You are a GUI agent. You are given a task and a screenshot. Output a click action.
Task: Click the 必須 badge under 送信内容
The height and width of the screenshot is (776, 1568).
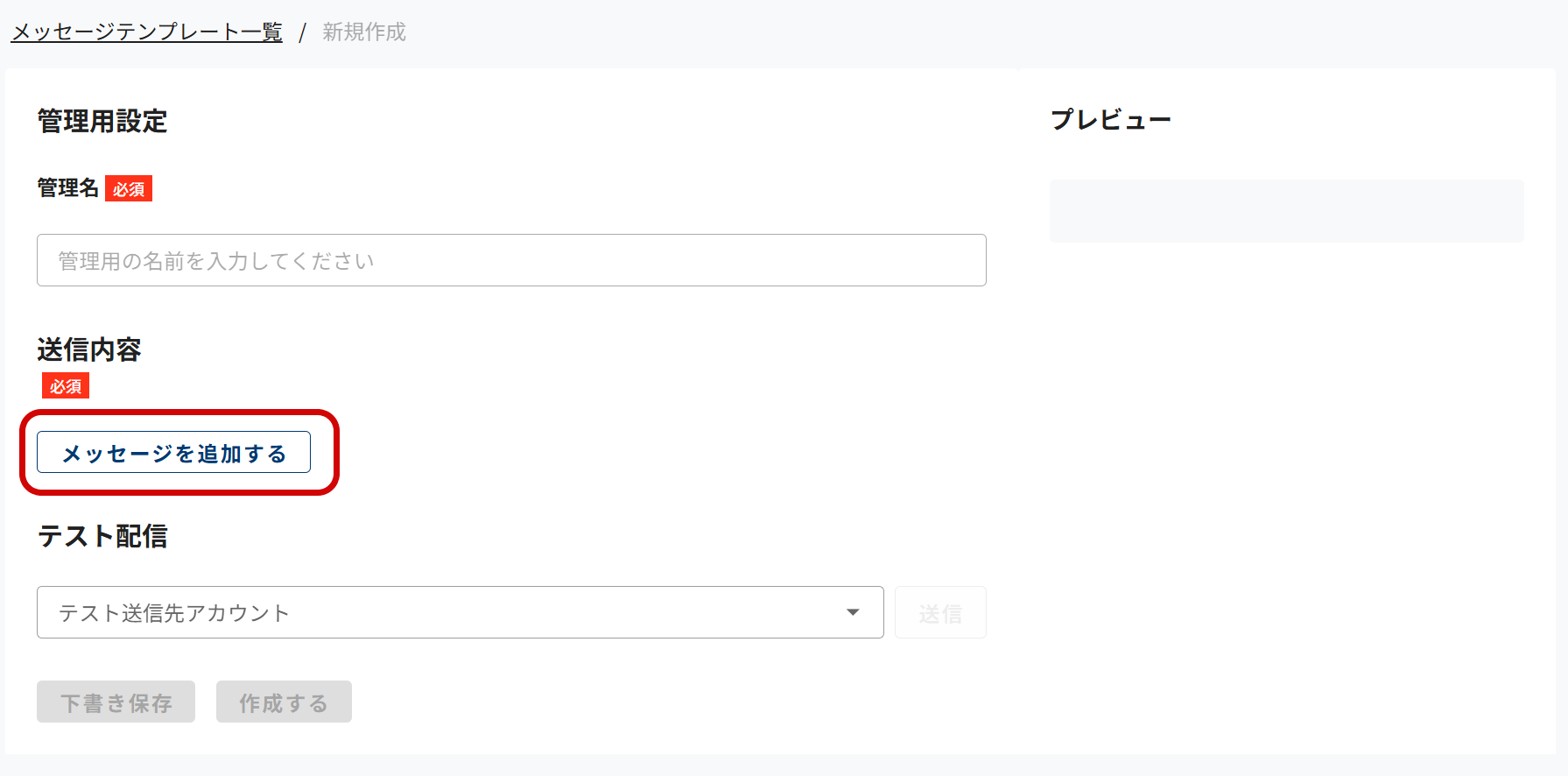pos(66,386)
